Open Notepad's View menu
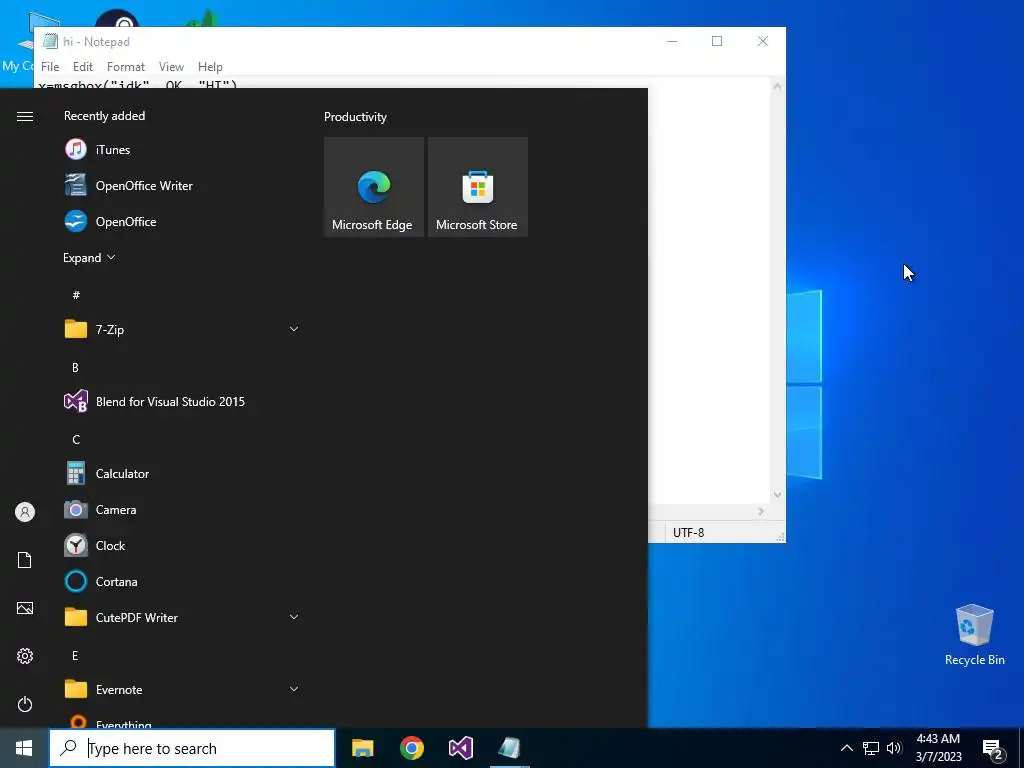This screenshot has width=1024, height=768. [x=171, y=67]
